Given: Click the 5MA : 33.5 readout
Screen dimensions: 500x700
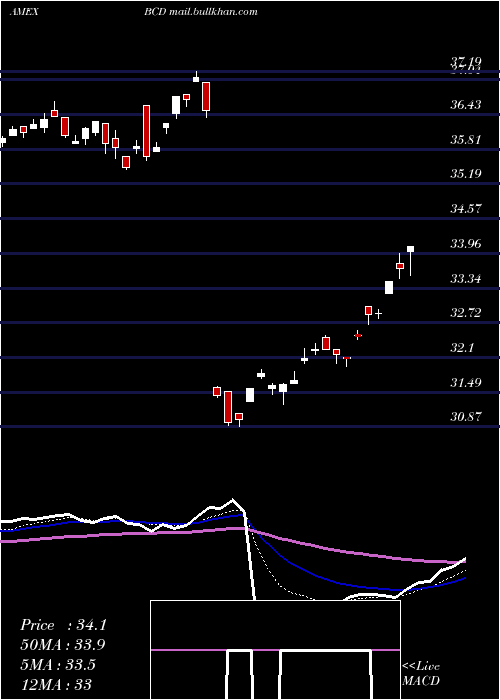Looking at the screenshot, I should tap(58, 664).
